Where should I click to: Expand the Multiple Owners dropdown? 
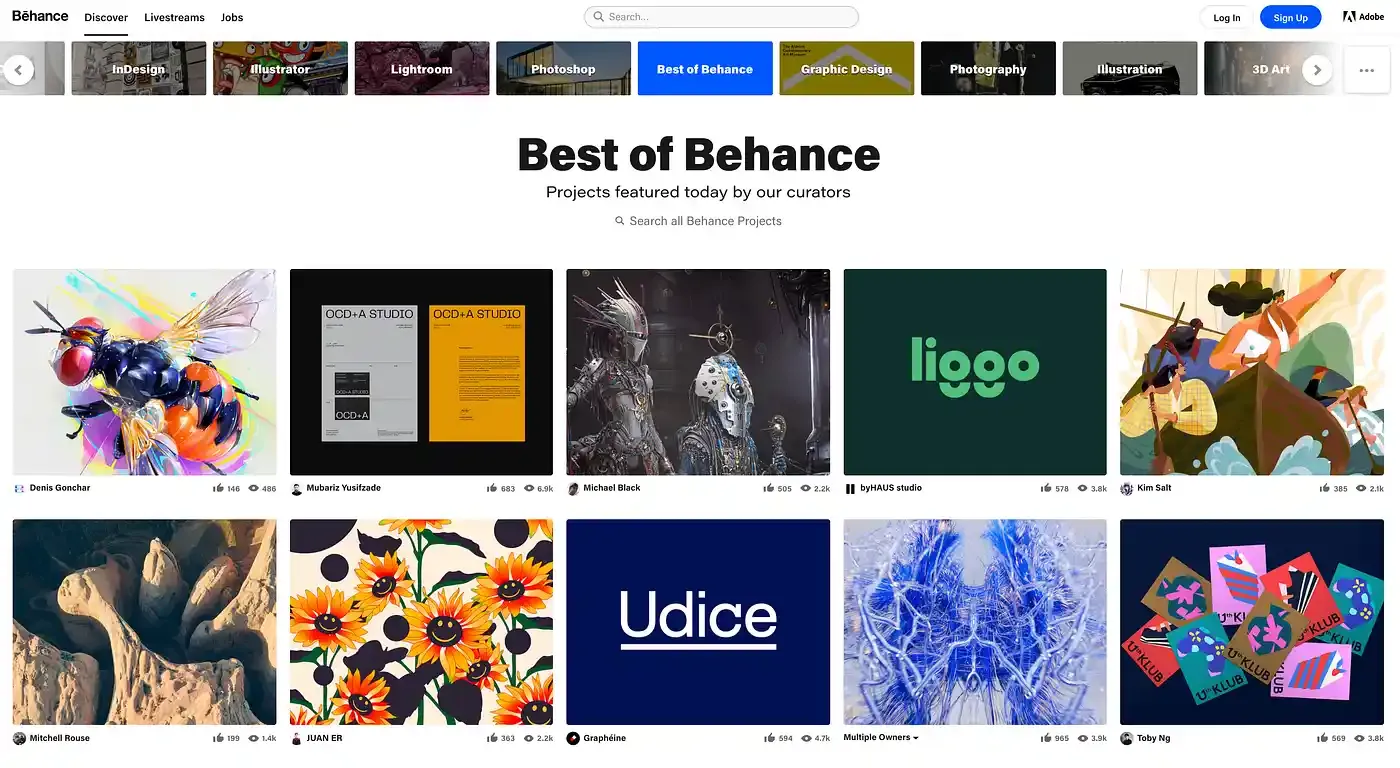click(880, 738)
